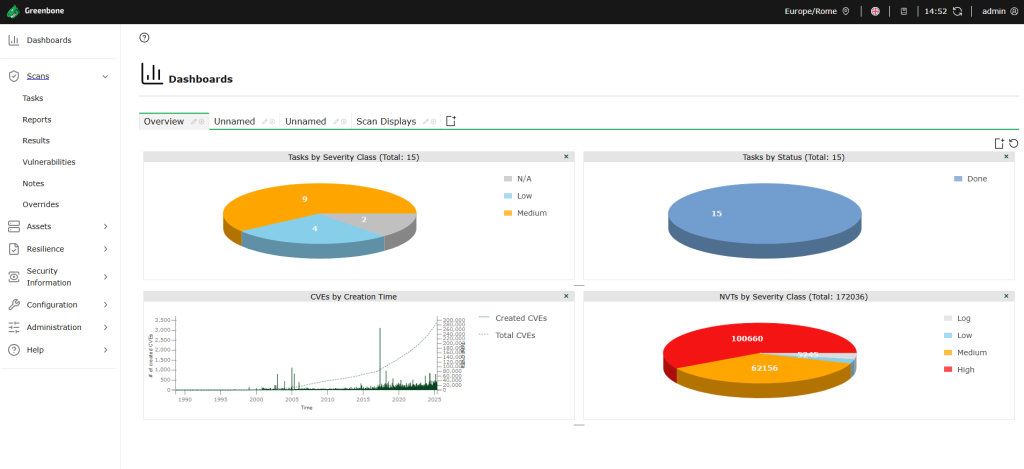The height and width of the screenshot is (469, 1024).
Task: Expand the Assets sidebar menu
Action: tap(105, 226)
